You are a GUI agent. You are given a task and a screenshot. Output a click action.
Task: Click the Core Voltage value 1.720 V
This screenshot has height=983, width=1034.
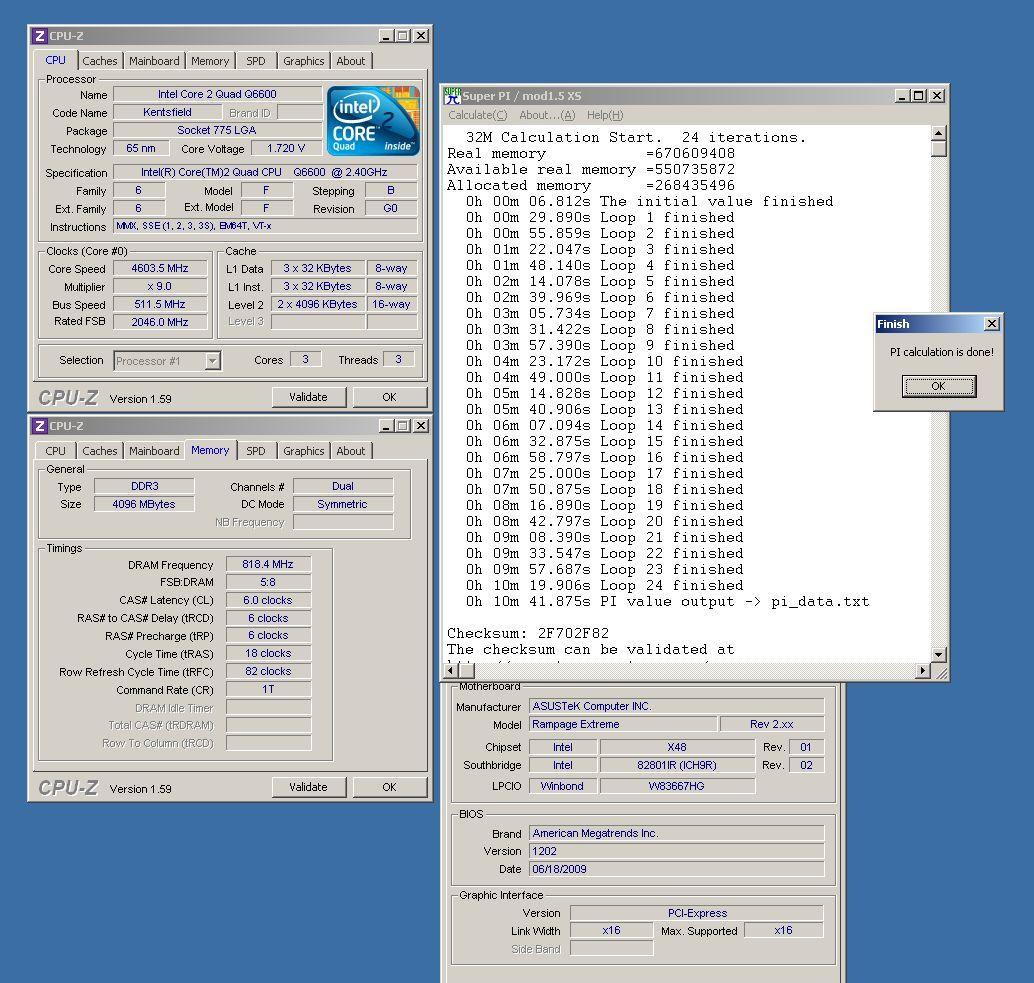pos(286,148)
